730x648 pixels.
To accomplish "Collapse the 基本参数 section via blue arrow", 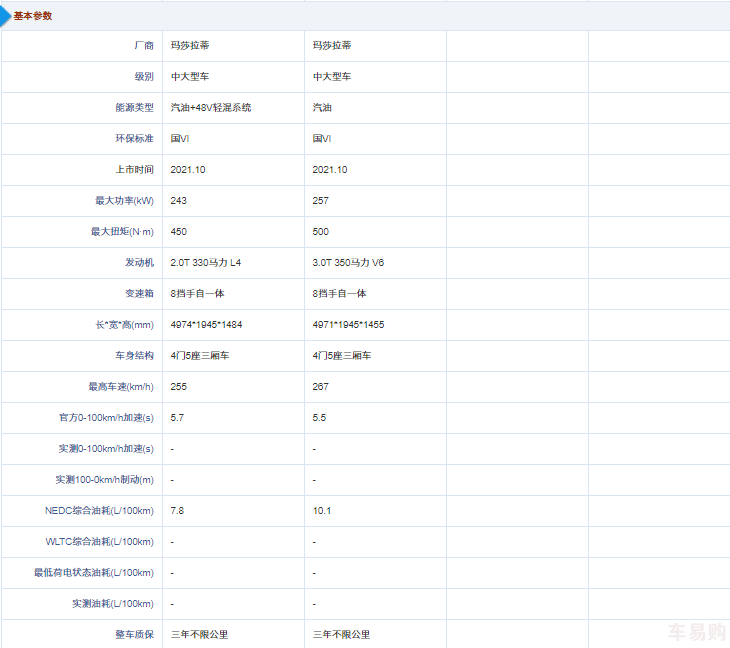I will coord(5,16).
